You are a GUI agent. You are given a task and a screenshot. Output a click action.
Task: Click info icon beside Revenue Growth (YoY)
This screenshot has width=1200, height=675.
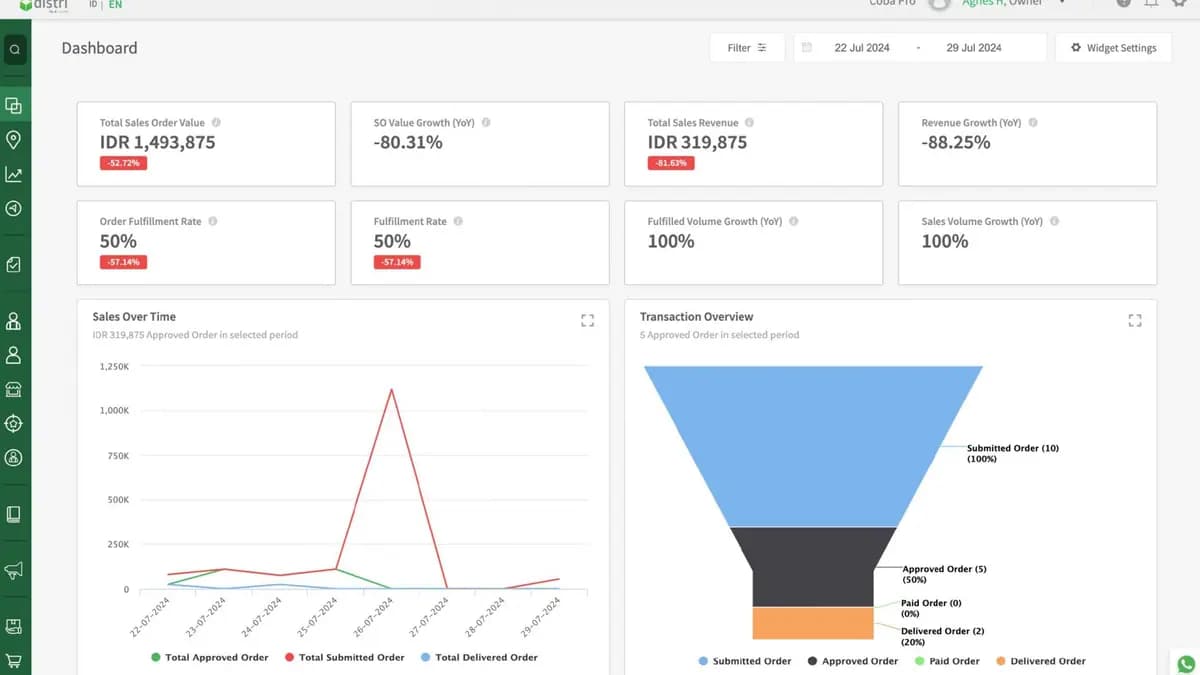1033,122
